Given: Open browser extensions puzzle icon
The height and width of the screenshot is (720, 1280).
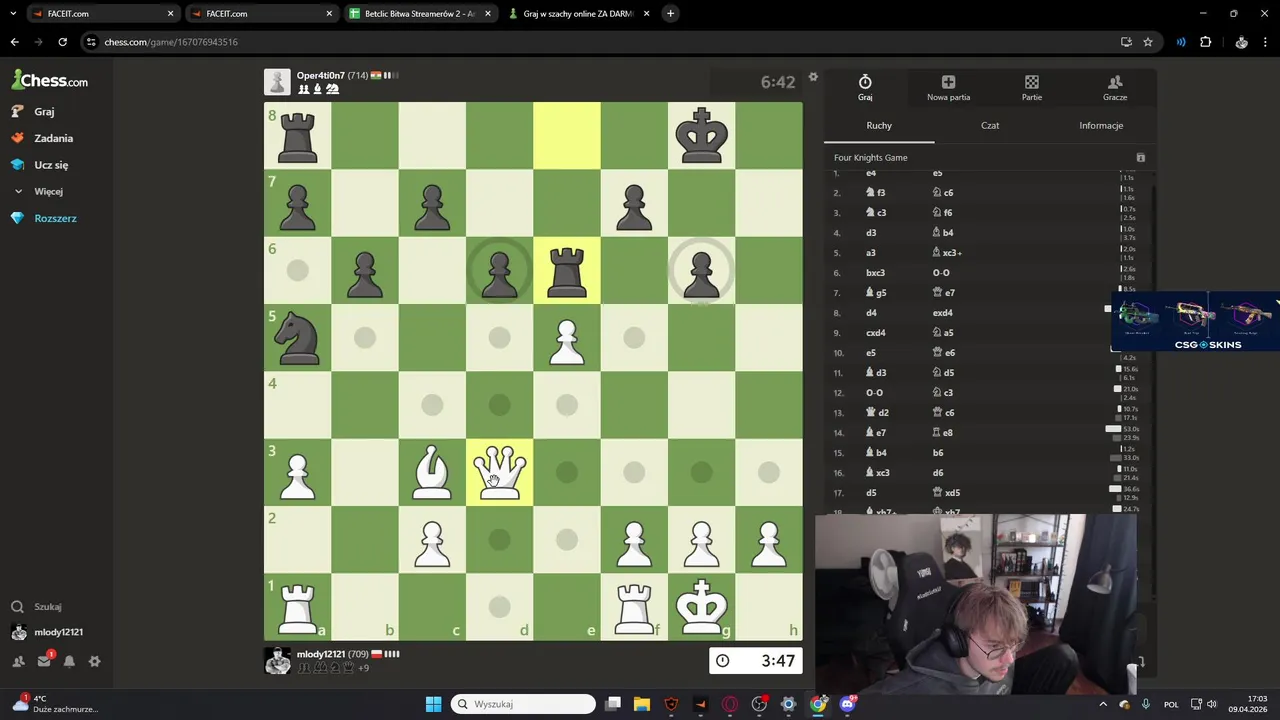Looking at the screenshot, I should [x=1205, y=42].
